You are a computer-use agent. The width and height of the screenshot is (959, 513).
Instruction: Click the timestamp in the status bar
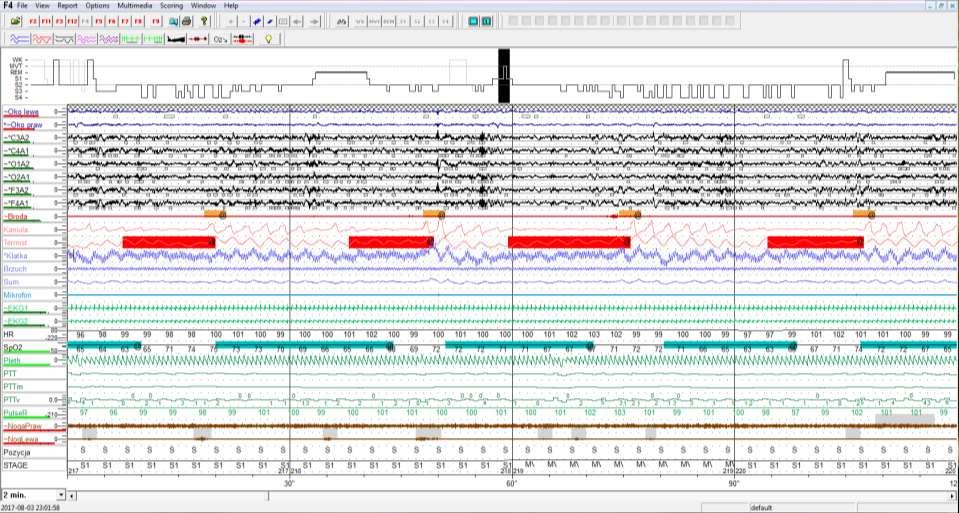pos(31,508)
